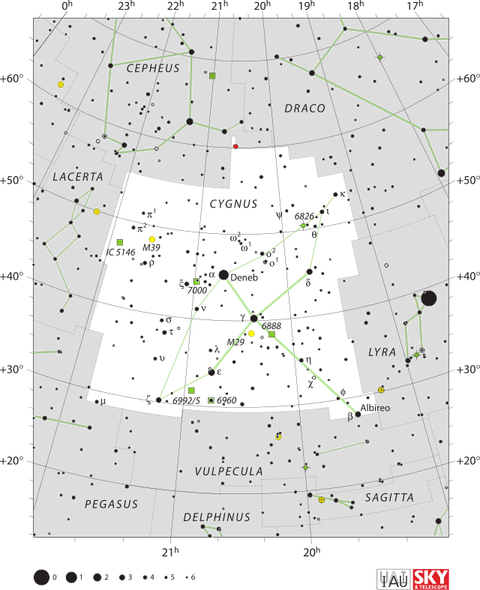
Task: Click the magnitude 6 legend dot
Action: [x=187, y=577]
